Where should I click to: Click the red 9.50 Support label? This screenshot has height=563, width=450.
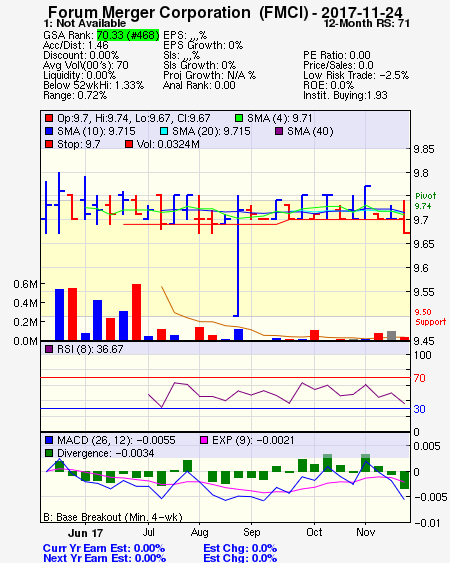(431, 317)
